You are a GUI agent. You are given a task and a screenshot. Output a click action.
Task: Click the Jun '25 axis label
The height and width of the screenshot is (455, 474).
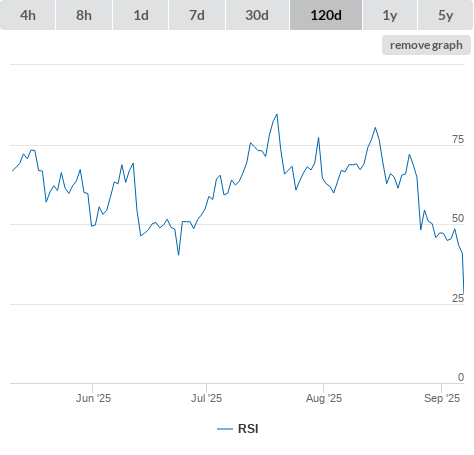point(93,398)
